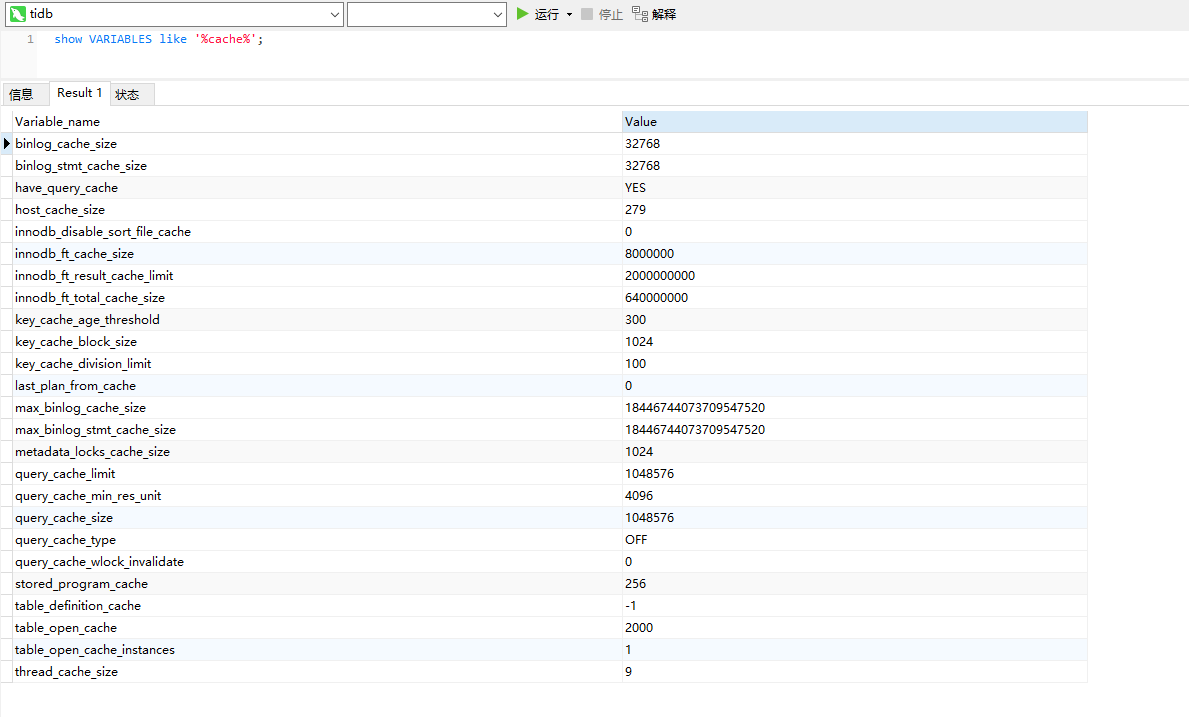Click the thread_cache_size row name
This screenshot has width=1189, height=717.
(x=66, y=672)
